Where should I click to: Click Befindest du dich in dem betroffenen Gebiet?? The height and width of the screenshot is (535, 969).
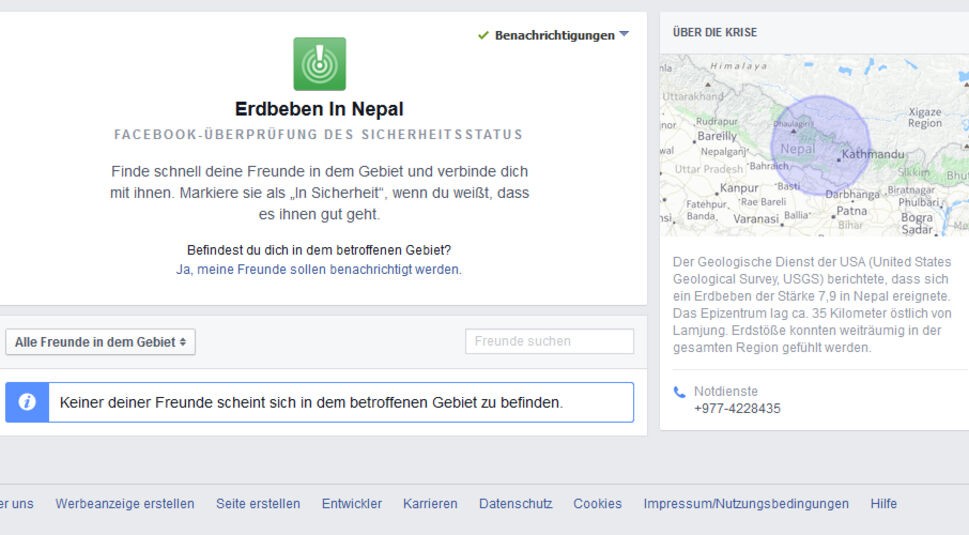point(319,250)
